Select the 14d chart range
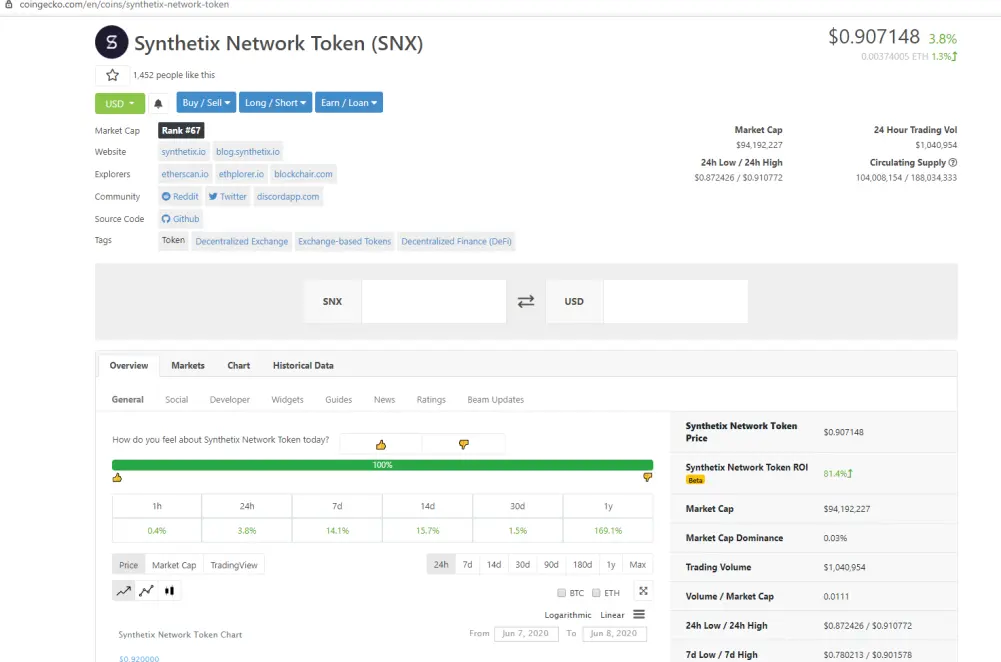Image resolution: width=1001 pixels, height=662 pixels. tap(494, 564)
